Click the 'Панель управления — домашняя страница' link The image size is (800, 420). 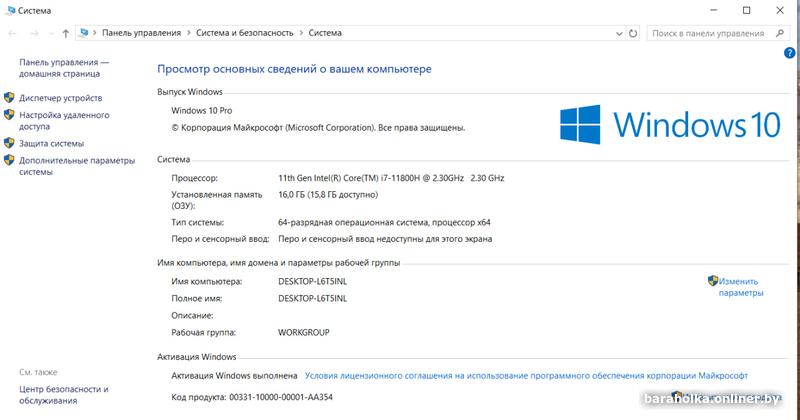(x=63, y=67)
